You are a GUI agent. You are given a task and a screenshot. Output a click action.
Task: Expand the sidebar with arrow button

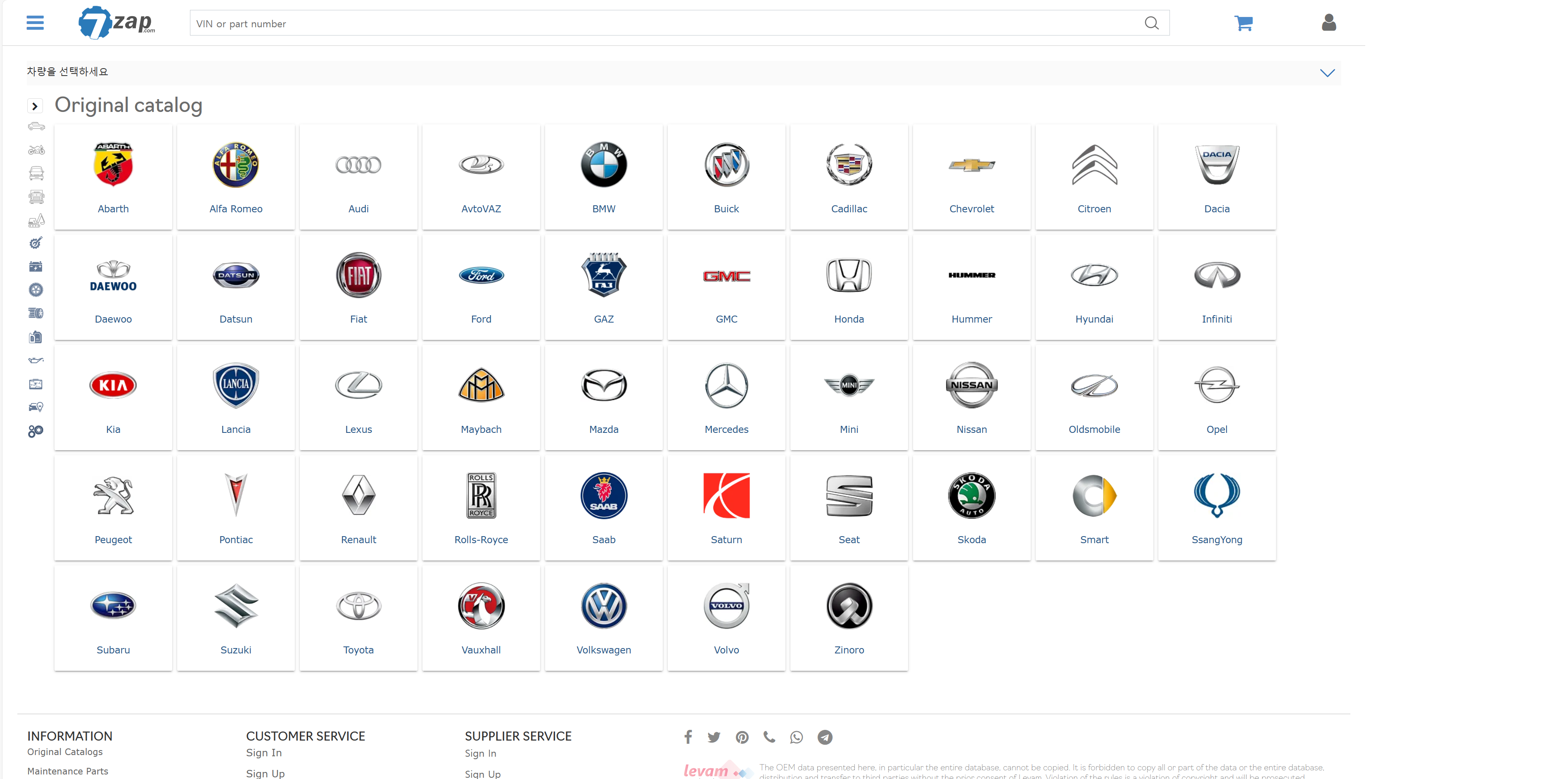pyautogui.click(x=35, y=106)
